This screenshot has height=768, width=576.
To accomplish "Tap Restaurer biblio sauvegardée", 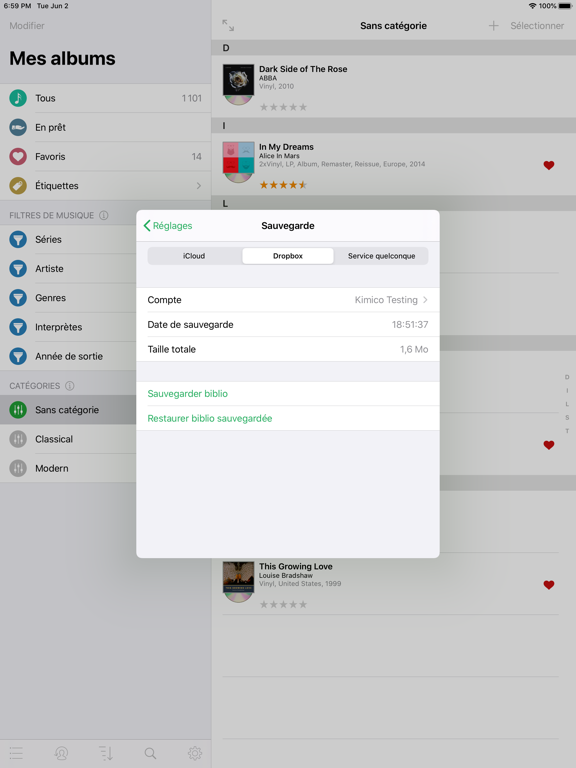I will point(210,418).
